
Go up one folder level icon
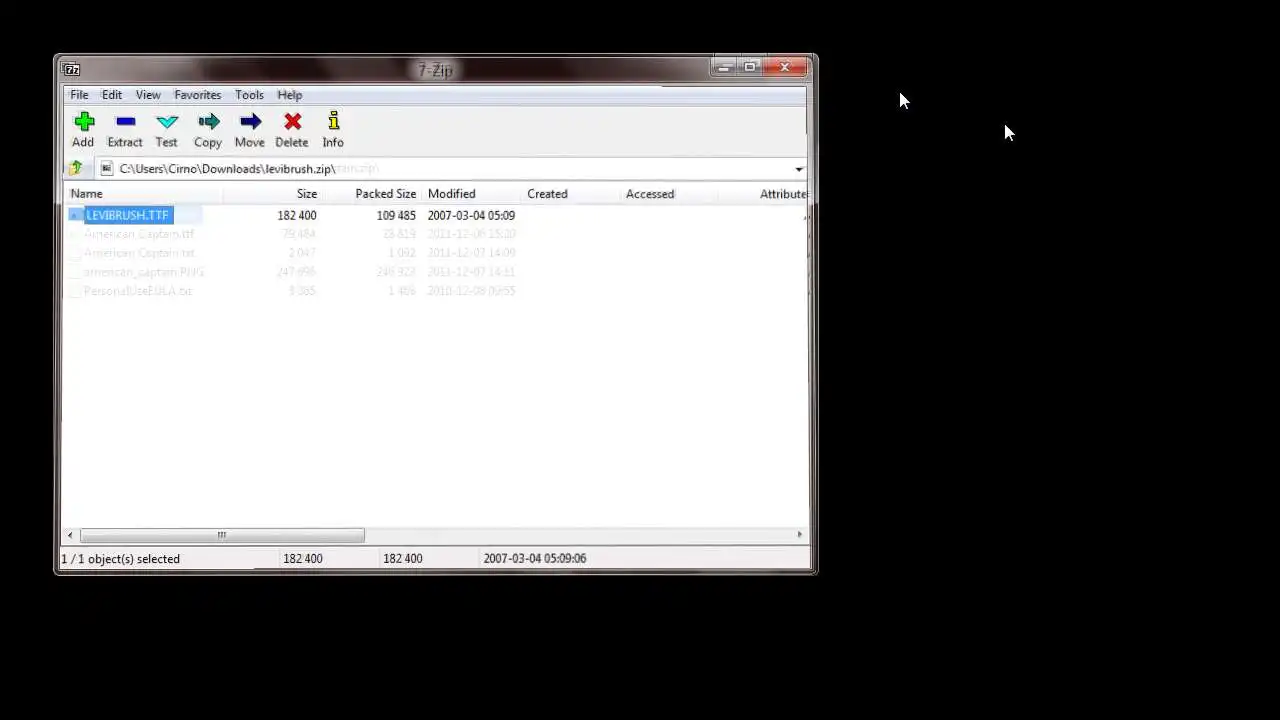[76, 168]
